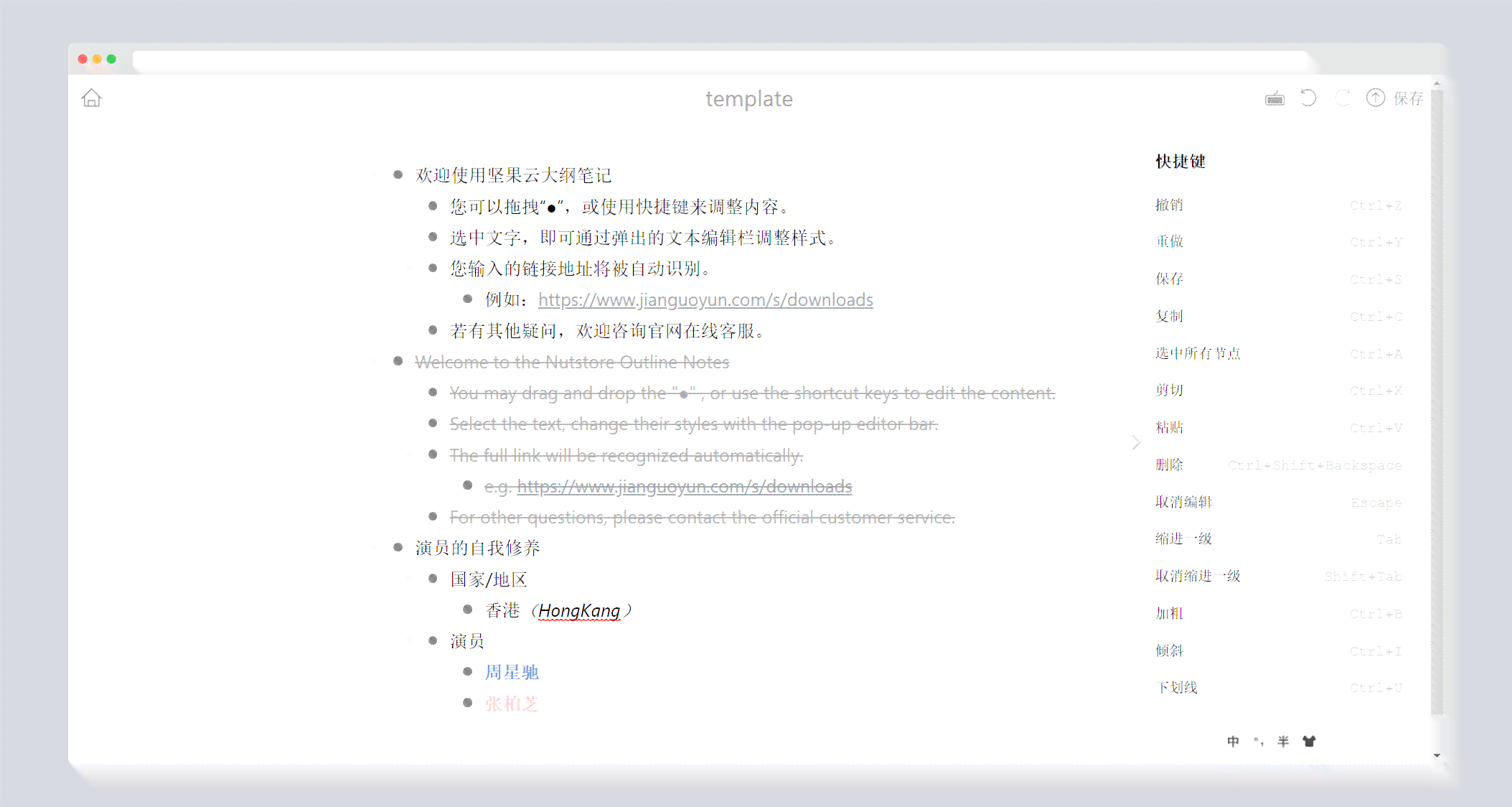Click the vertical scrollbar up arrow
The width and height of the screenshot is (1512, 807).
point(1437,83)
